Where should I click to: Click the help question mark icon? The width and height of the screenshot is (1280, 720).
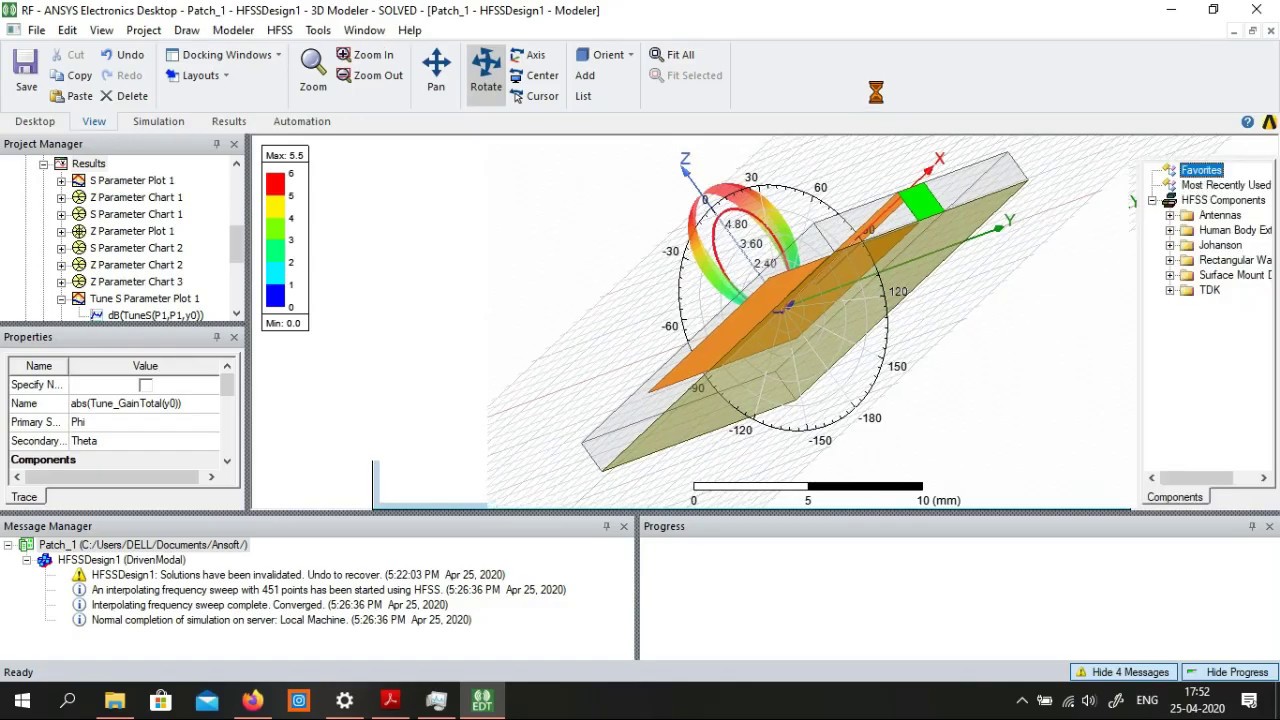[x=1247, y=122]
